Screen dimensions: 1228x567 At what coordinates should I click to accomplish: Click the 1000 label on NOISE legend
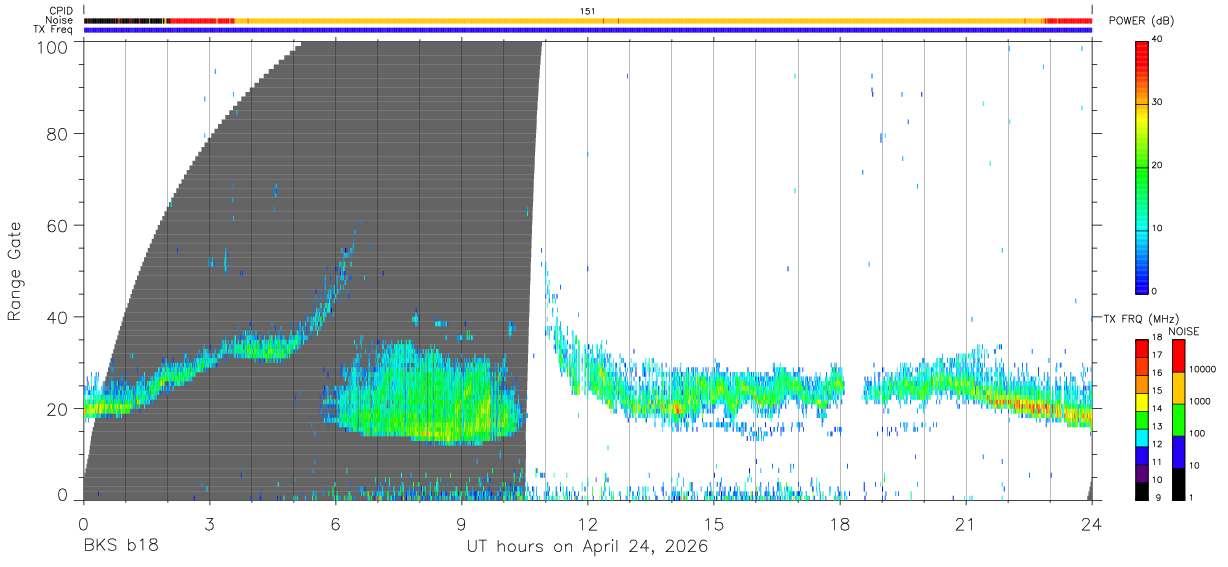(x=1199, y=401)
